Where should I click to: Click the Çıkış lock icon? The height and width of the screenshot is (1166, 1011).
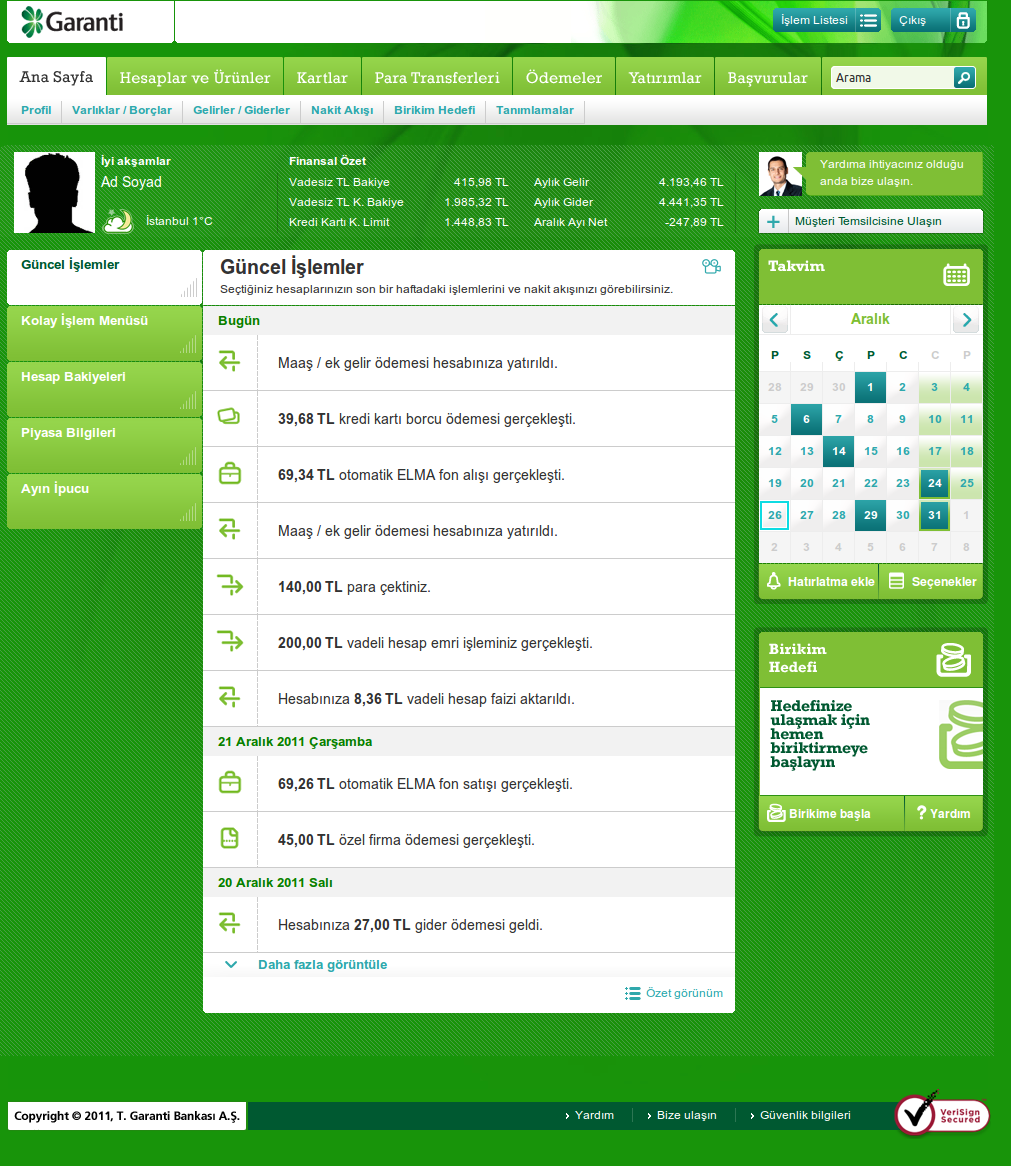click(x=963, y=20)
